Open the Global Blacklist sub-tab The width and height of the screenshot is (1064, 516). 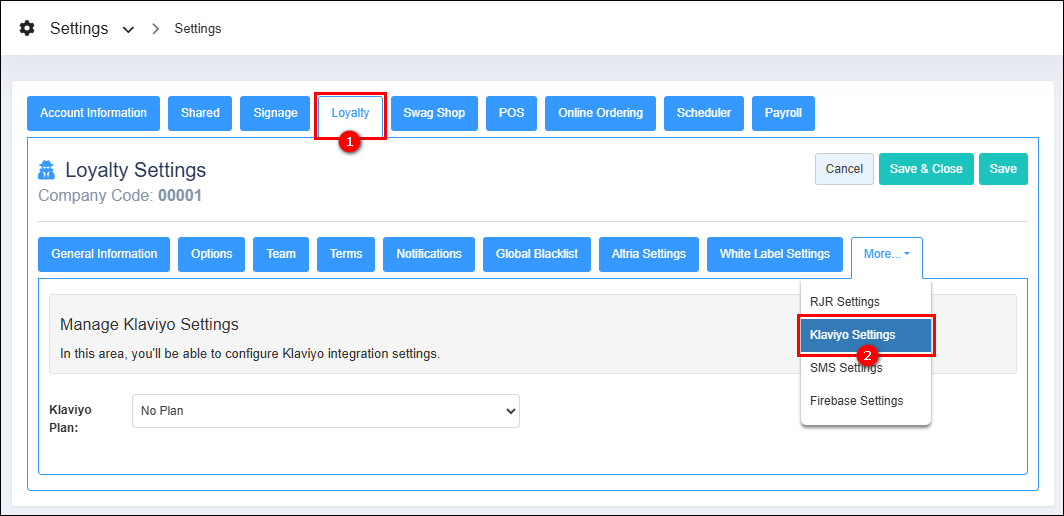(537, 254)
